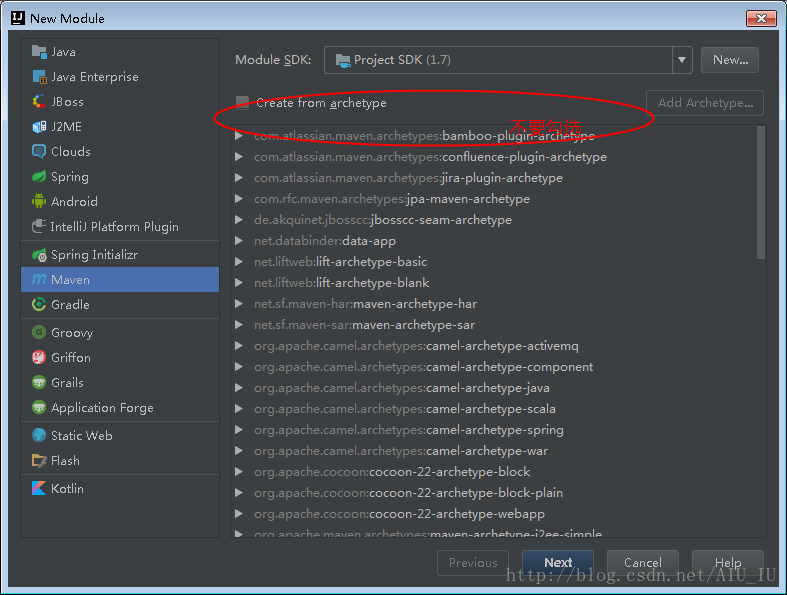This screenshot has width=787, height=595.
Task: Select cocoon-22-archetype-webapp row text
Action: pyautogui.click(x=399, y=514)
